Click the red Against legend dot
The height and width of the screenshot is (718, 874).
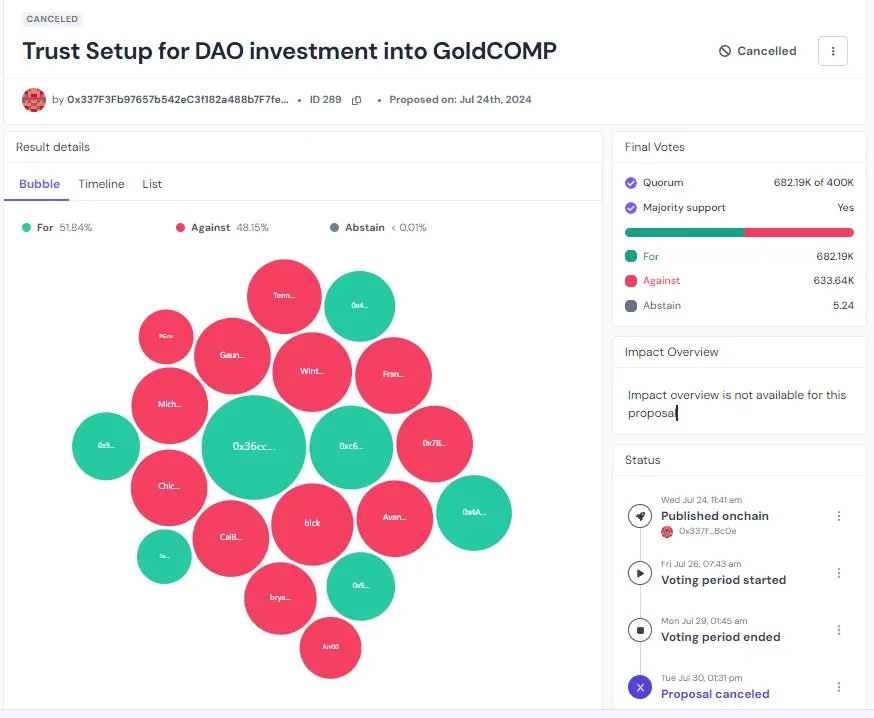(181, 228)
